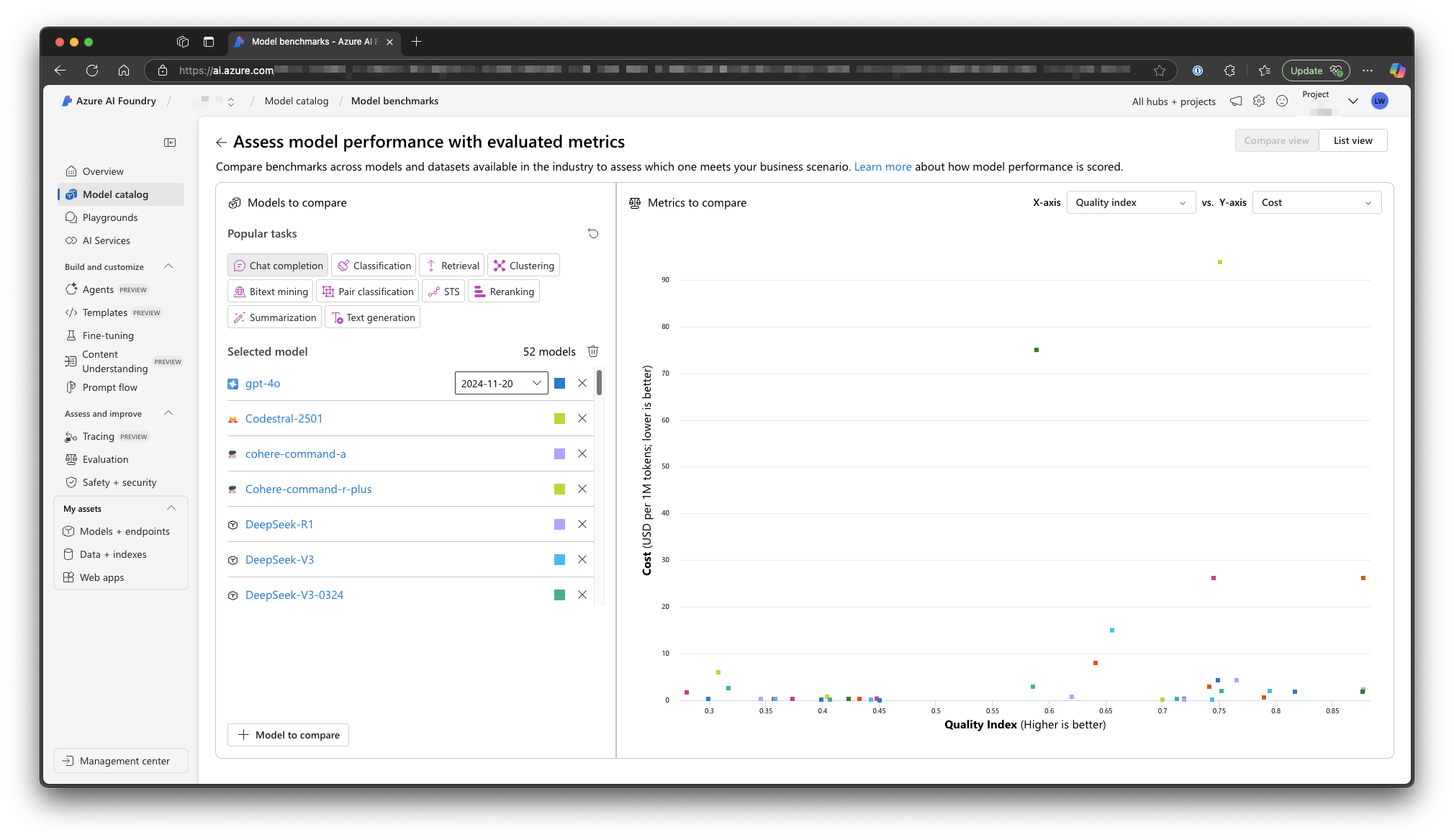
Task: Open Playgrounds in the sidebar
Action: [x=110, y=217]
